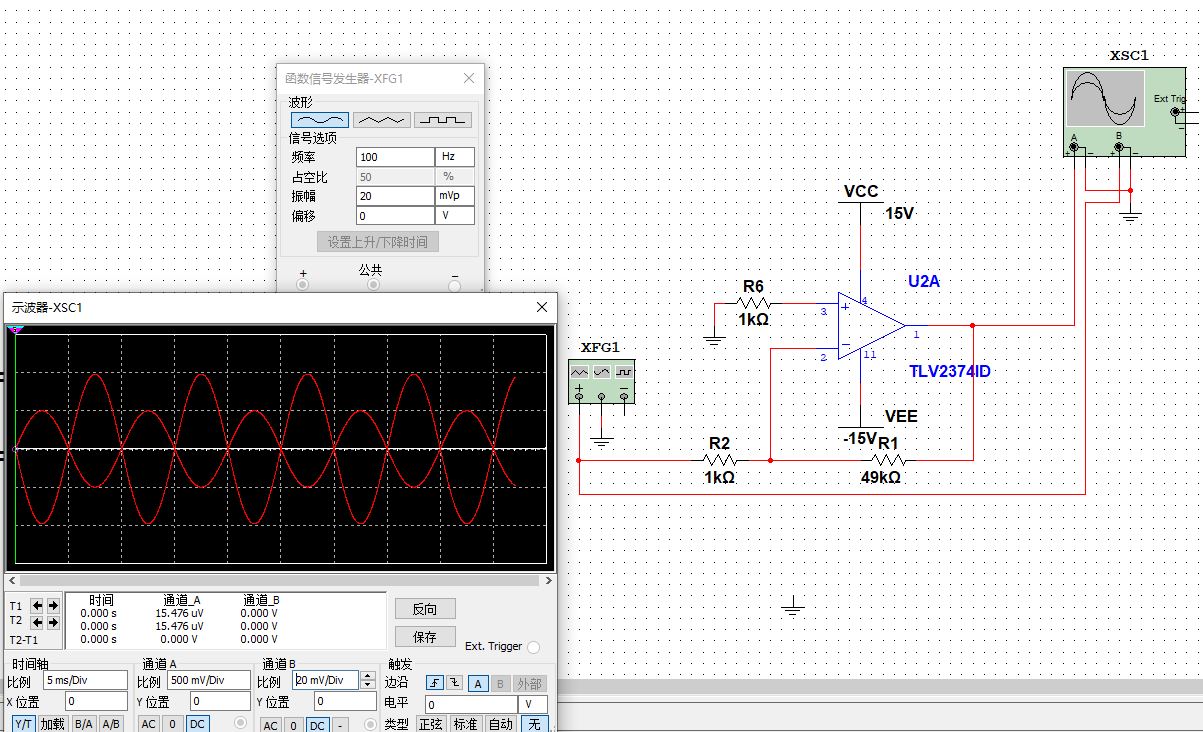
Task: Open frequency unit Hz dropdown
Action: (x=454, y=157)
